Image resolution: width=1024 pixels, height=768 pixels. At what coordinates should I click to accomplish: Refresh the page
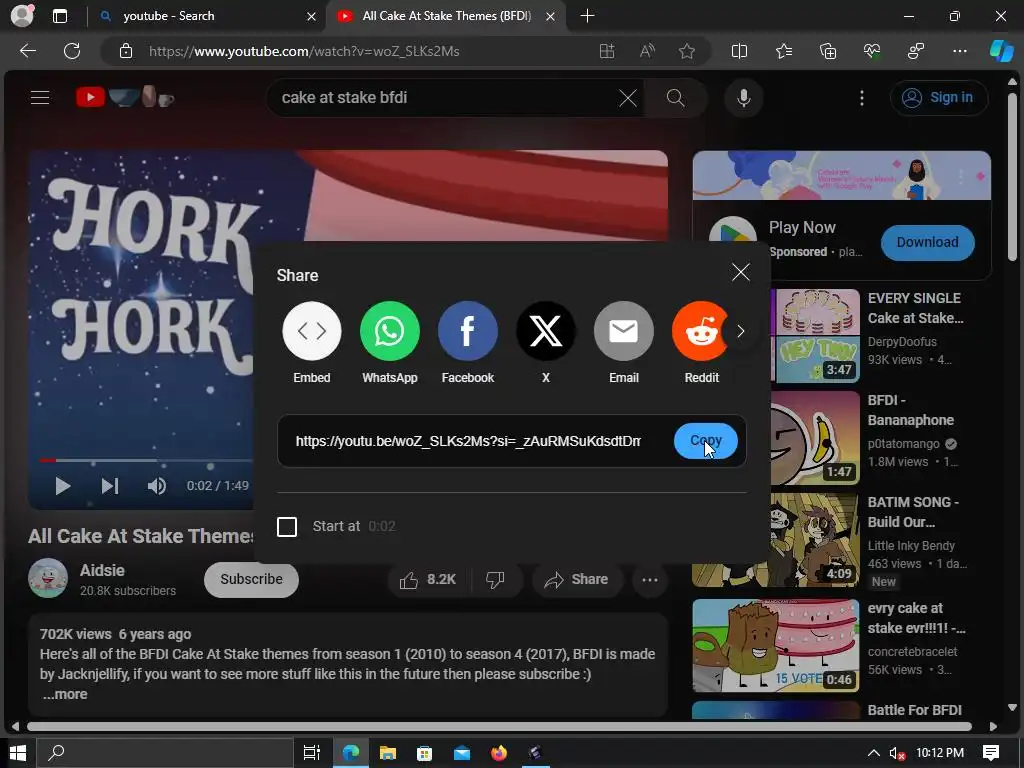[72, 51]
